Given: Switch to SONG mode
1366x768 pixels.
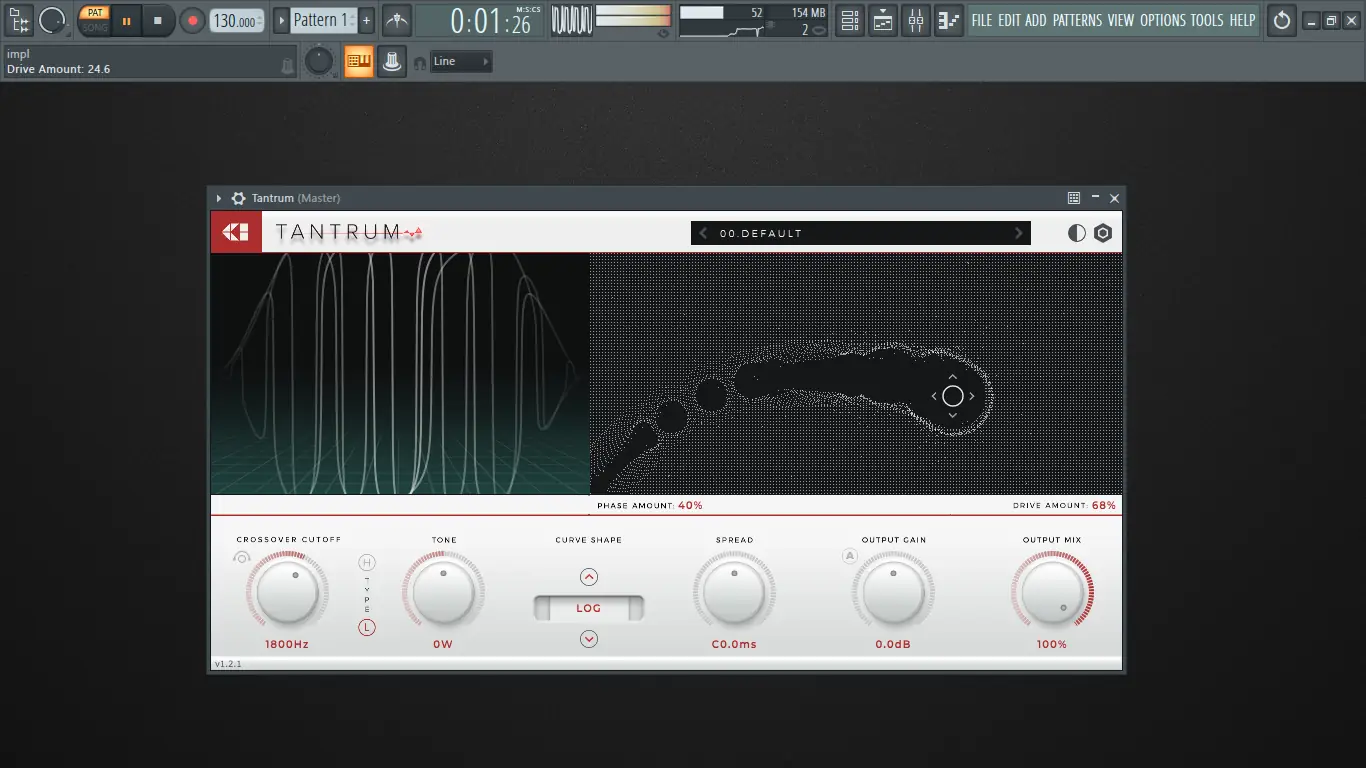Looking at the screenshot, I should point(95,27).
